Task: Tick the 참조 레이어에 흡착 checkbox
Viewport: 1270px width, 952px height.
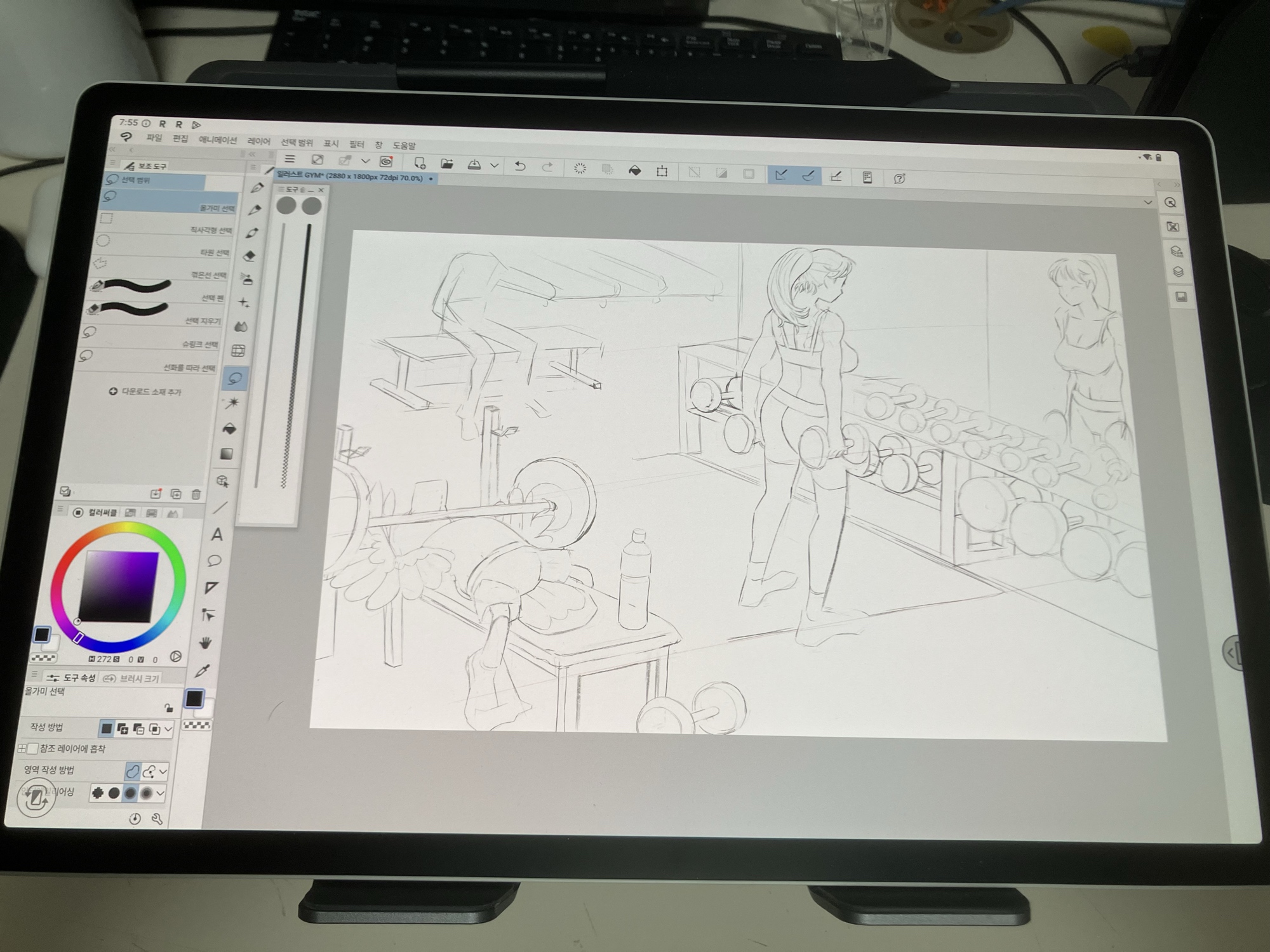Action: [x=32, y=748]
